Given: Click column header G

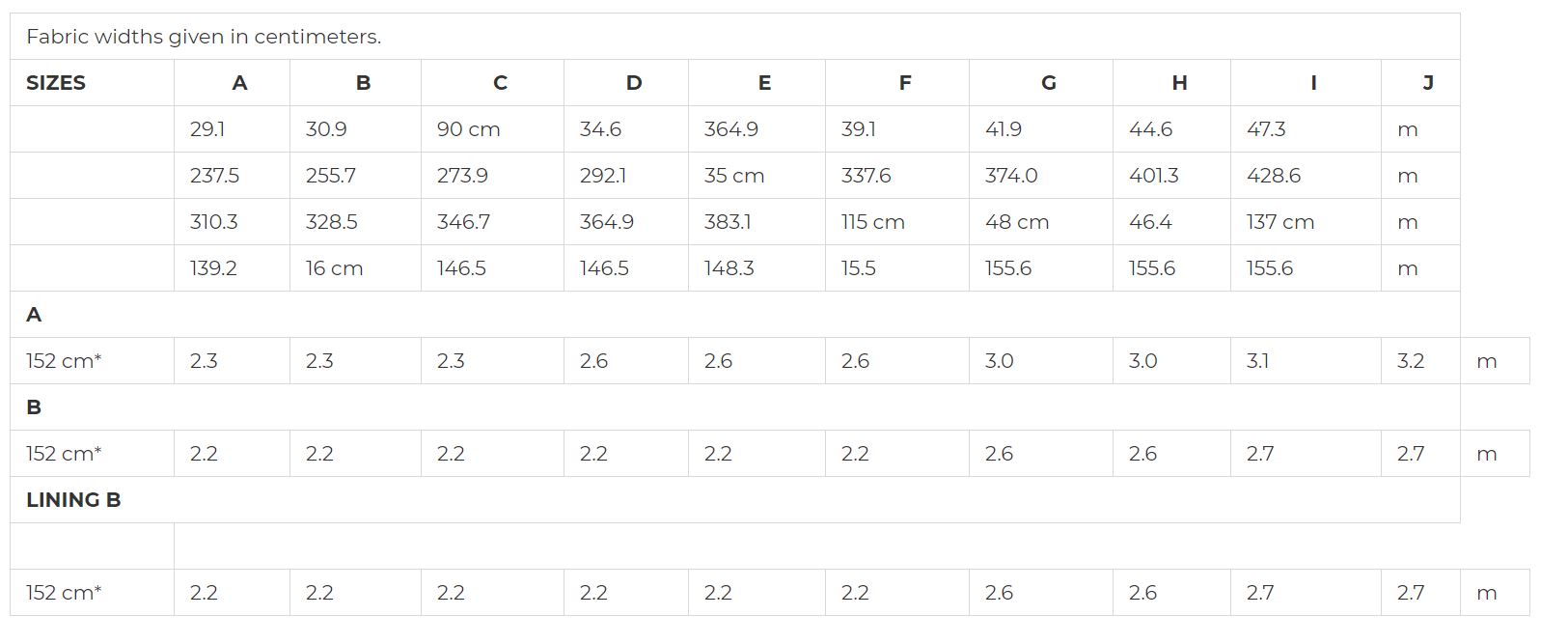Looking at the screenshot, I should [x=1048, y=83].
